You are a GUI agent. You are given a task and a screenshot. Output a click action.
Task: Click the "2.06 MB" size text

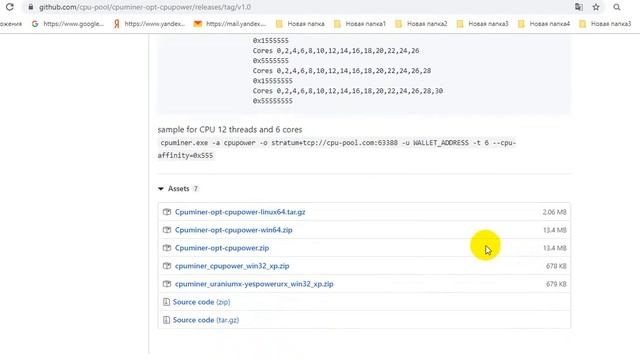(x=554, y=212)
